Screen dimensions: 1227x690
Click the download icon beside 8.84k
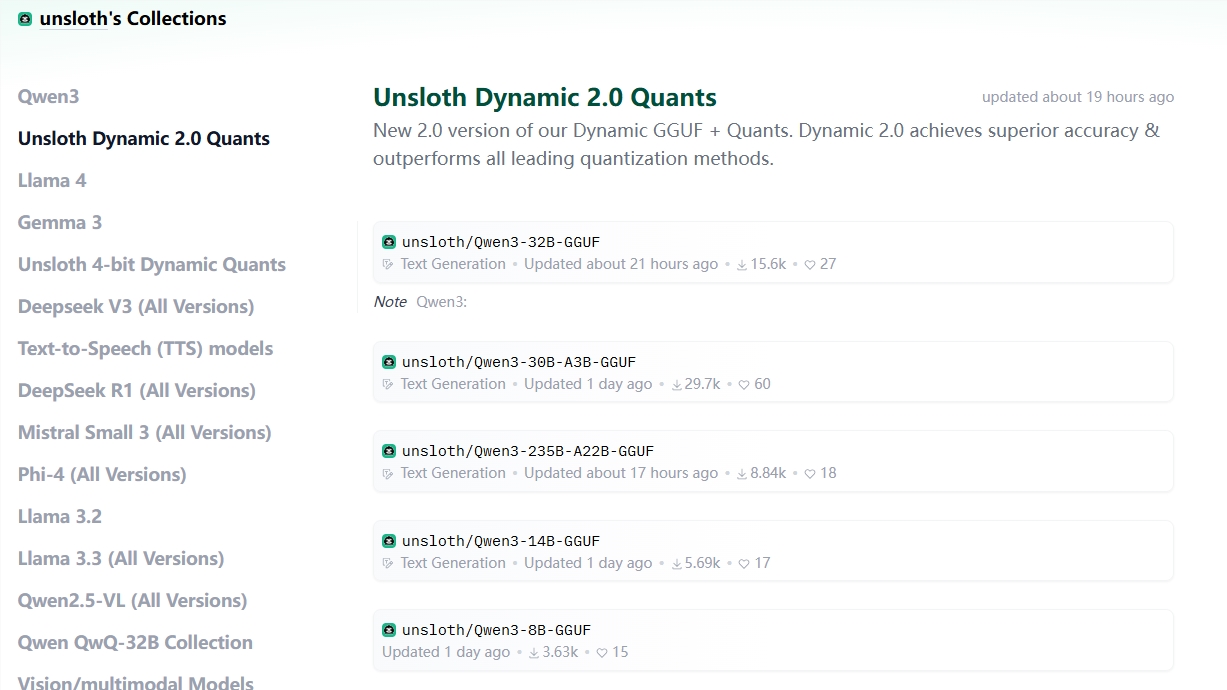point(742,474)
